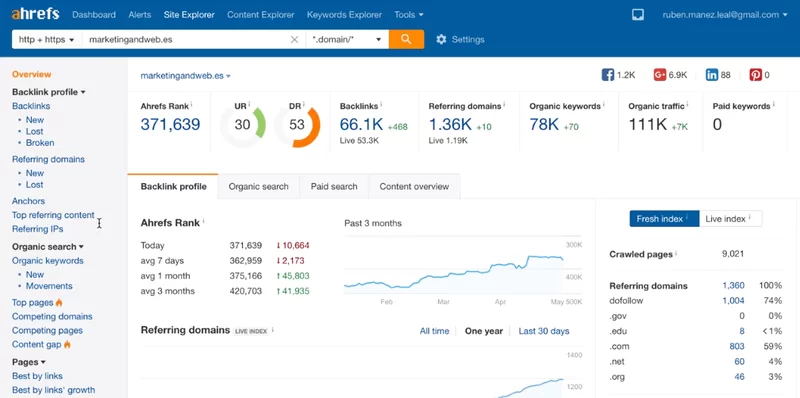This screenshot has width=800, height=398.
Task: Click the info icon beside Backlinks metric
Action: pos(381,105)
